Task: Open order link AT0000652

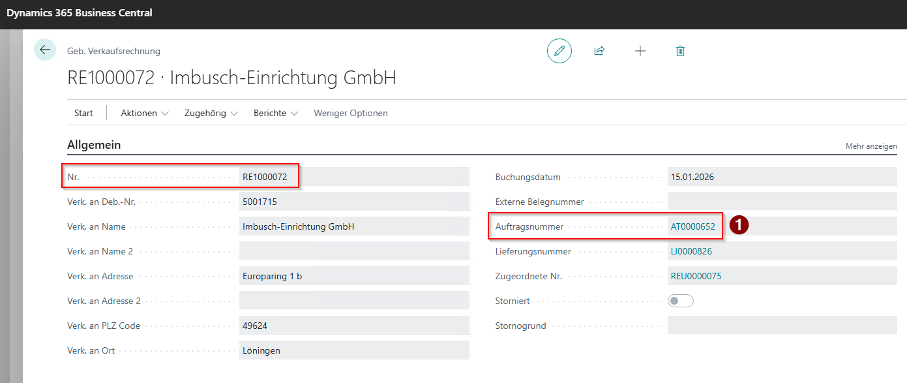Action: [x=693, y=227]
